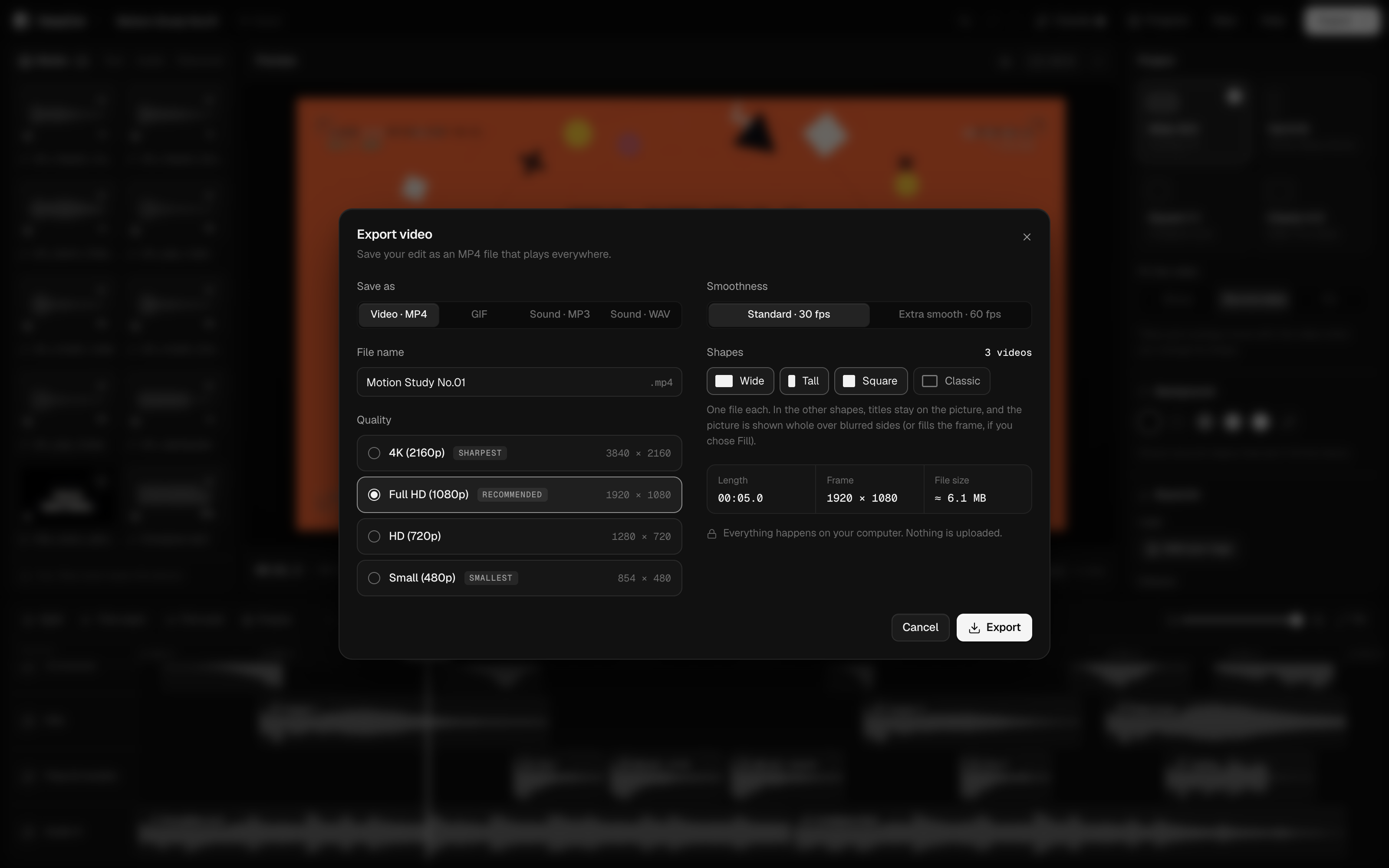Click the Length '00:05.0' value
This screenshot has height=868, width=1389.
(741, 498)
